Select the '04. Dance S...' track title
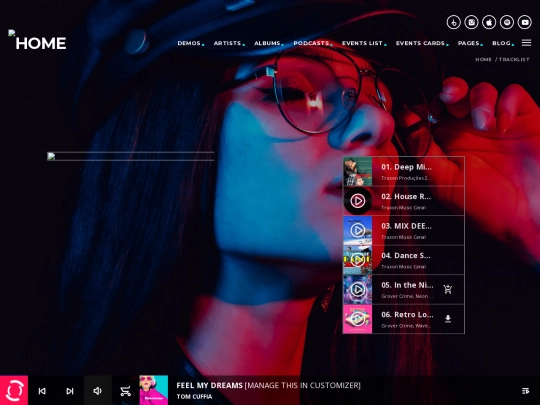Screen dimensions: 540x405 (406, 256)
